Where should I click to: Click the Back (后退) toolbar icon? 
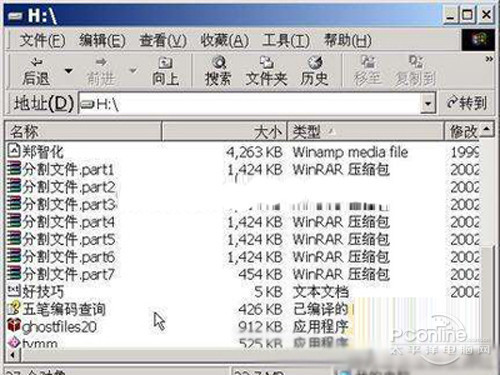click(36, 62)
